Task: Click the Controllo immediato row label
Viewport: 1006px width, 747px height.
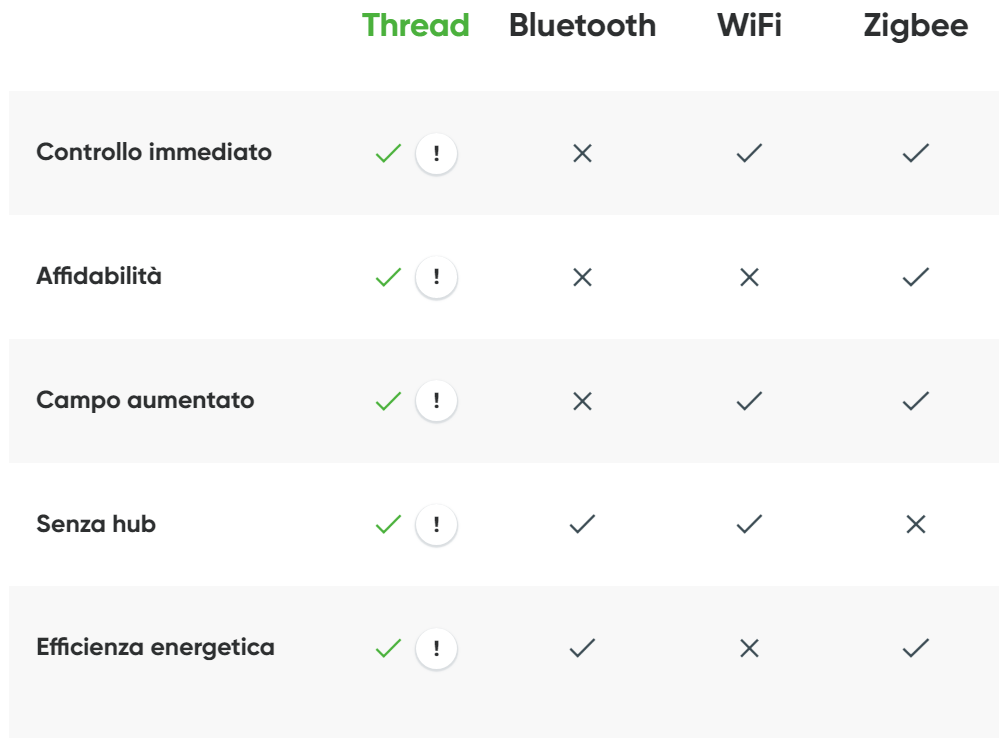Action: click(x=154, y=152)
